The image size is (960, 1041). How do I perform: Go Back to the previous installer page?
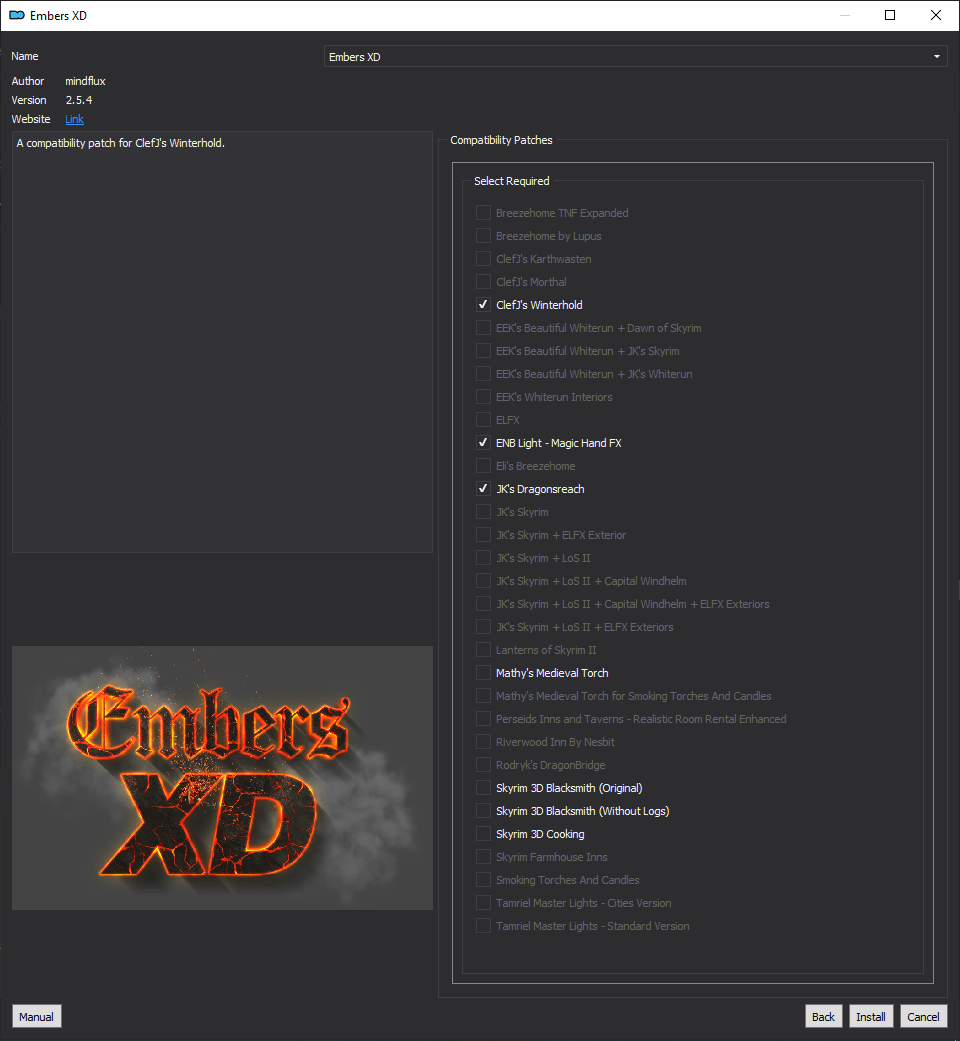click(x=823, y=1016)
